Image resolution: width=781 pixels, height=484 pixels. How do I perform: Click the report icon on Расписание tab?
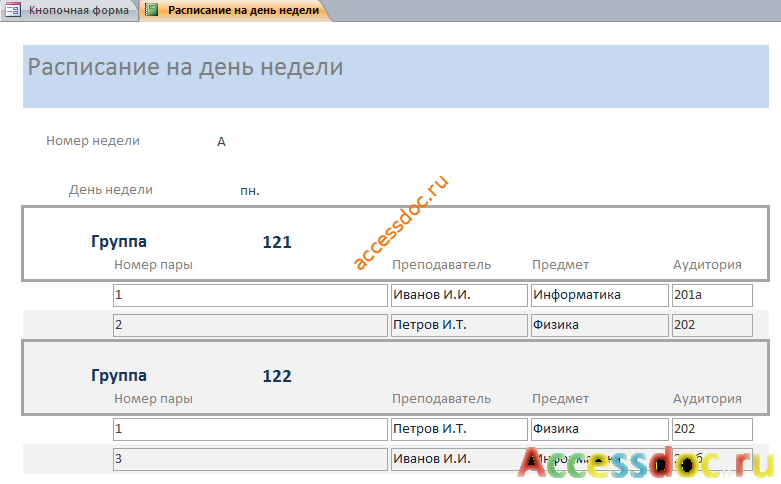coord(151,10)
